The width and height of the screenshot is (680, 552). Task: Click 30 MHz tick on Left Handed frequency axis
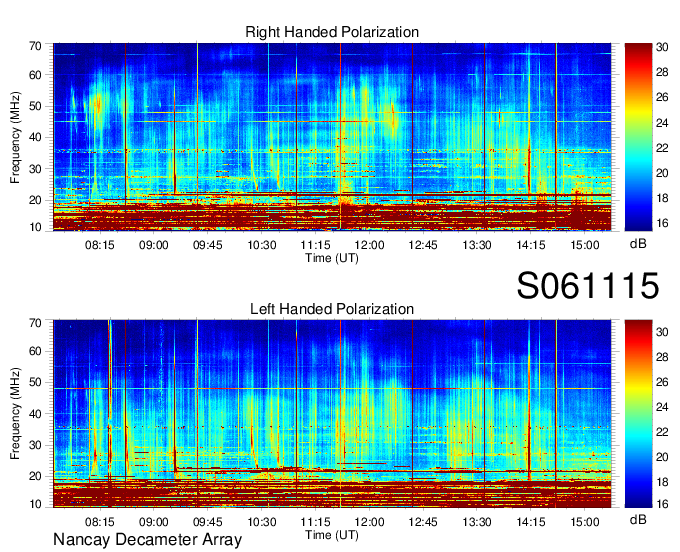(35, 445)
